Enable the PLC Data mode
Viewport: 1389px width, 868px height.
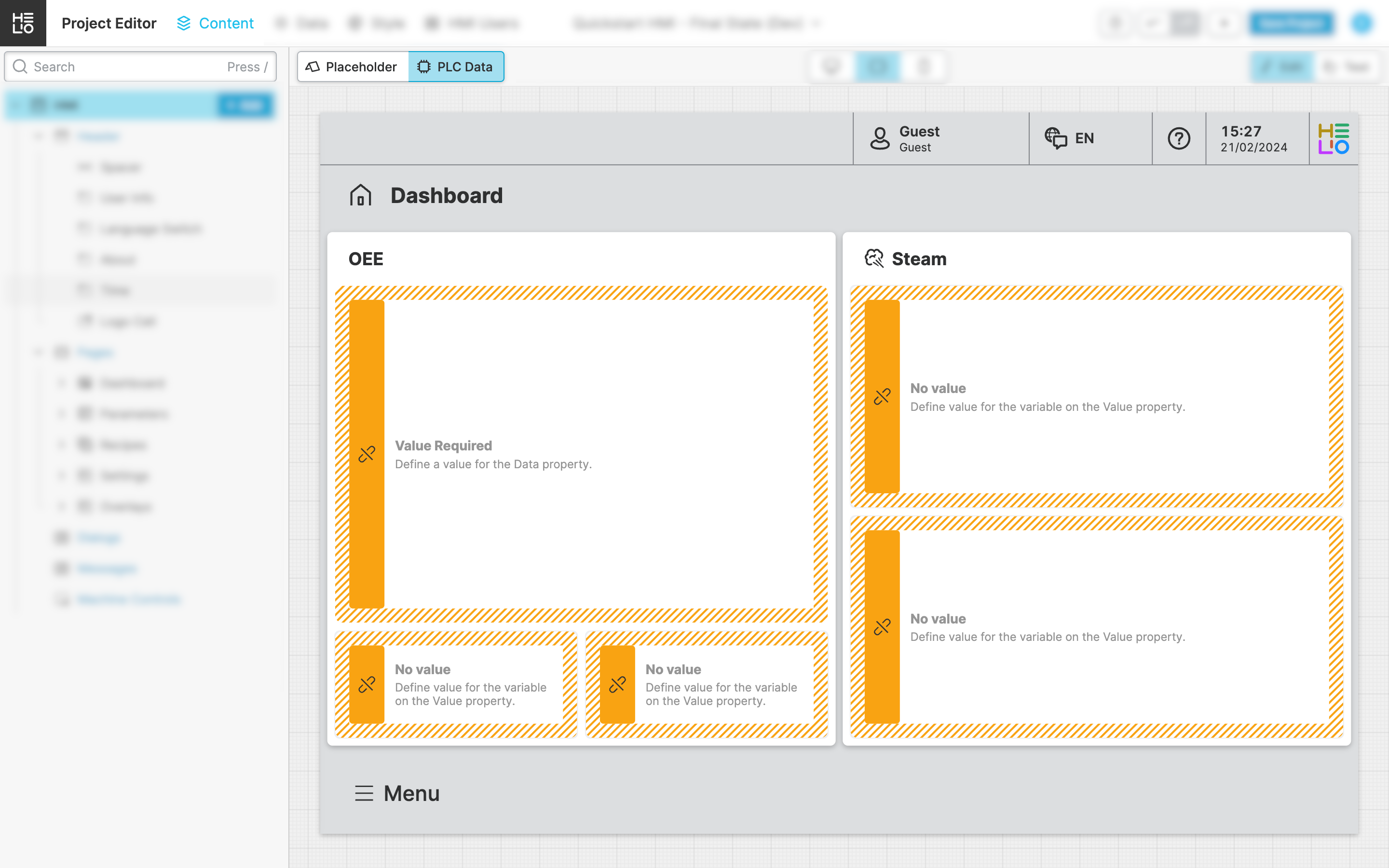pyautogui.click(x=456, y=67)
